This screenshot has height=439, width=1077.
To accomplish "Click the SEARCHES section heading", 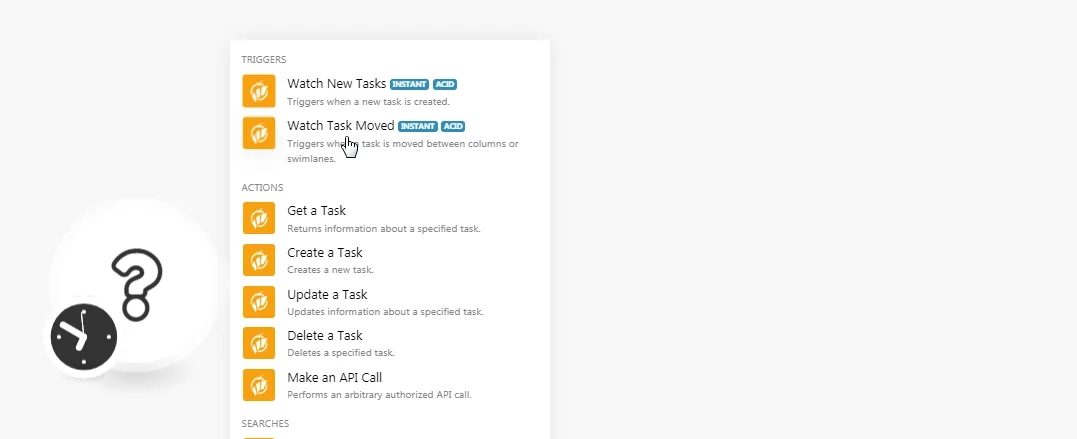I will coord(265,423).
